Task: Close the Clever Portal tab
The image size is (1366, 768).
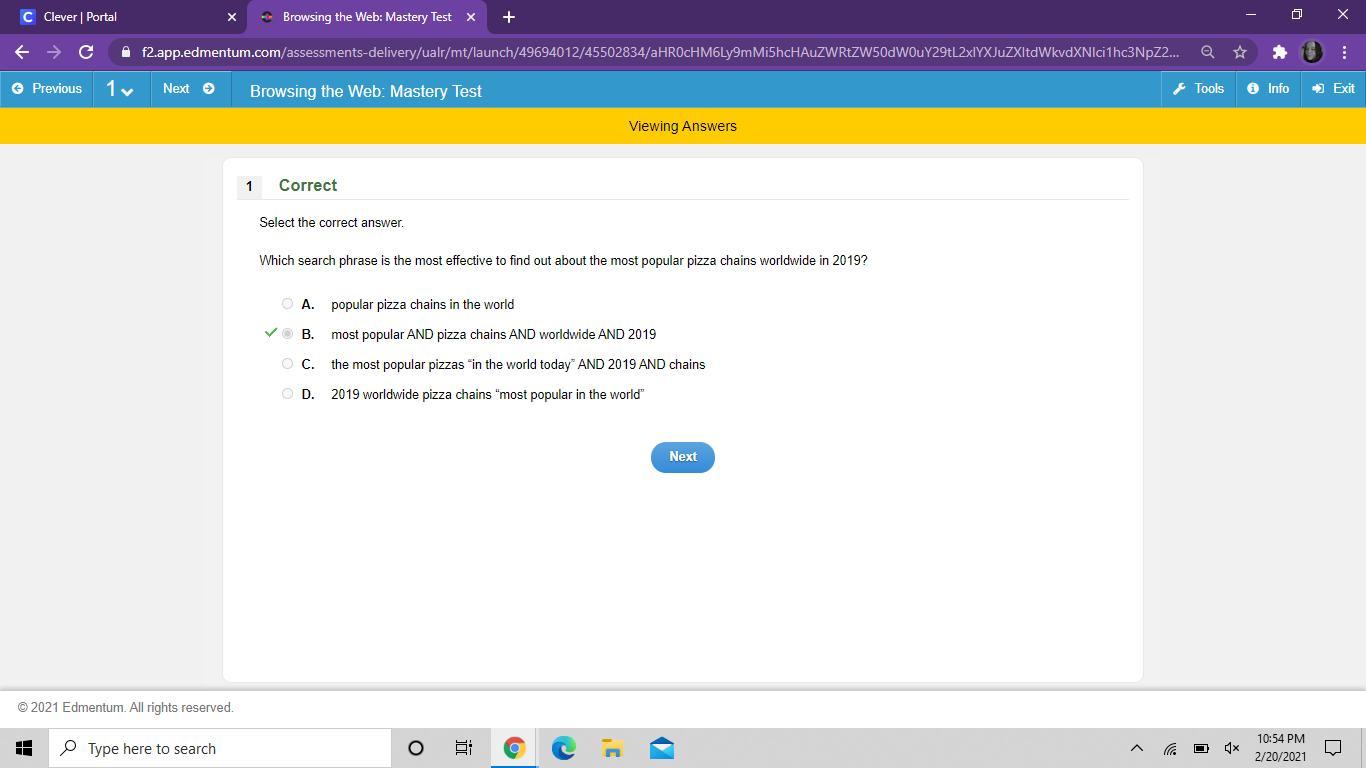Action: coord(232,17)
